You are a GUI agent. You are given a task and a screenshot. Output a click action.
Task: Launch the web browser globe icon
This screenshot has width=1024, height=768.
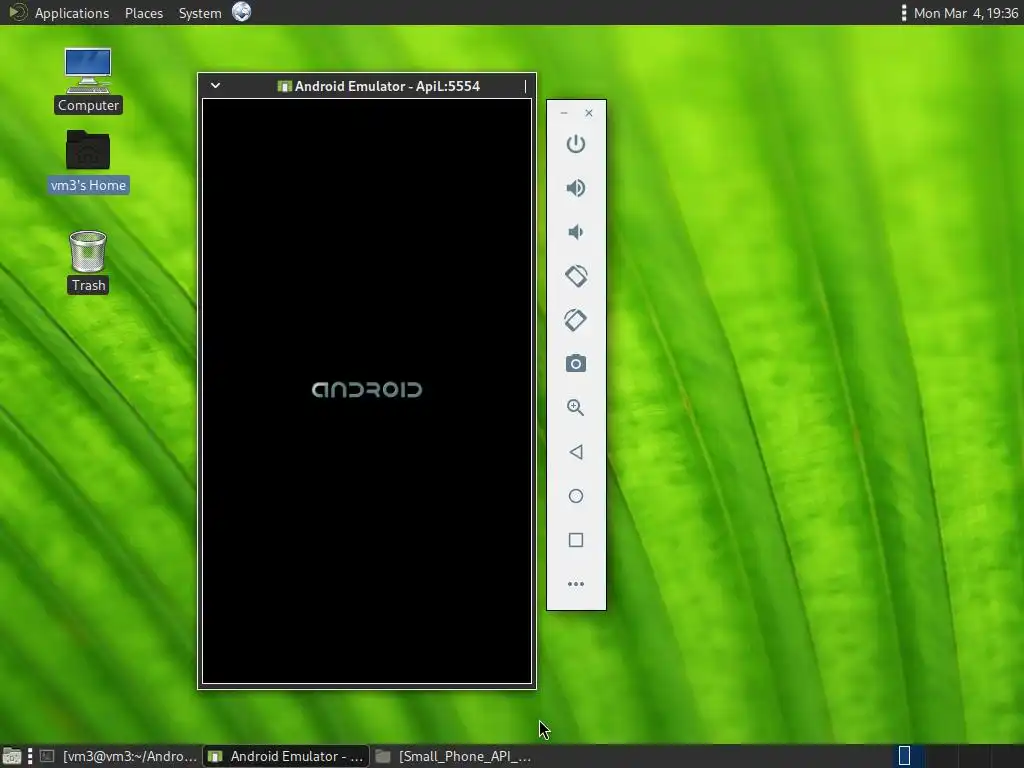[241, 12]
